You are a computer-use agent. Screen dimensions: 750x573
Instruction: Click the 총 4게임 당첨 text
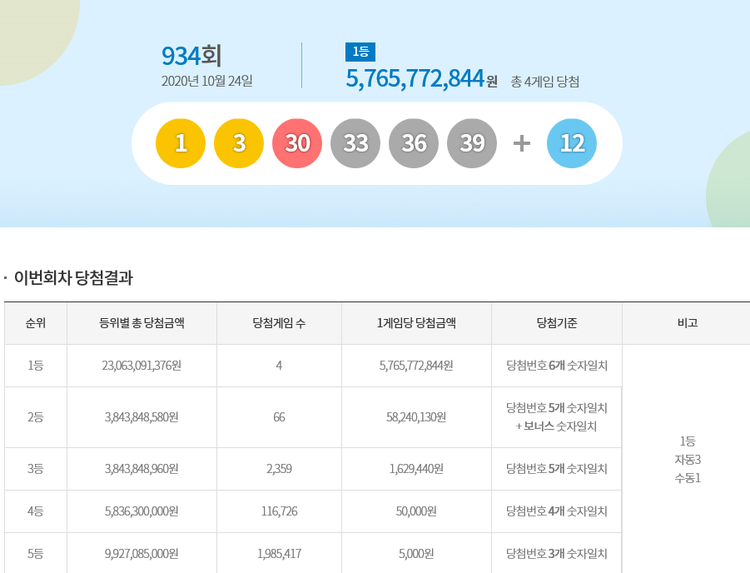pyautogui.click(x=545, y=82)
